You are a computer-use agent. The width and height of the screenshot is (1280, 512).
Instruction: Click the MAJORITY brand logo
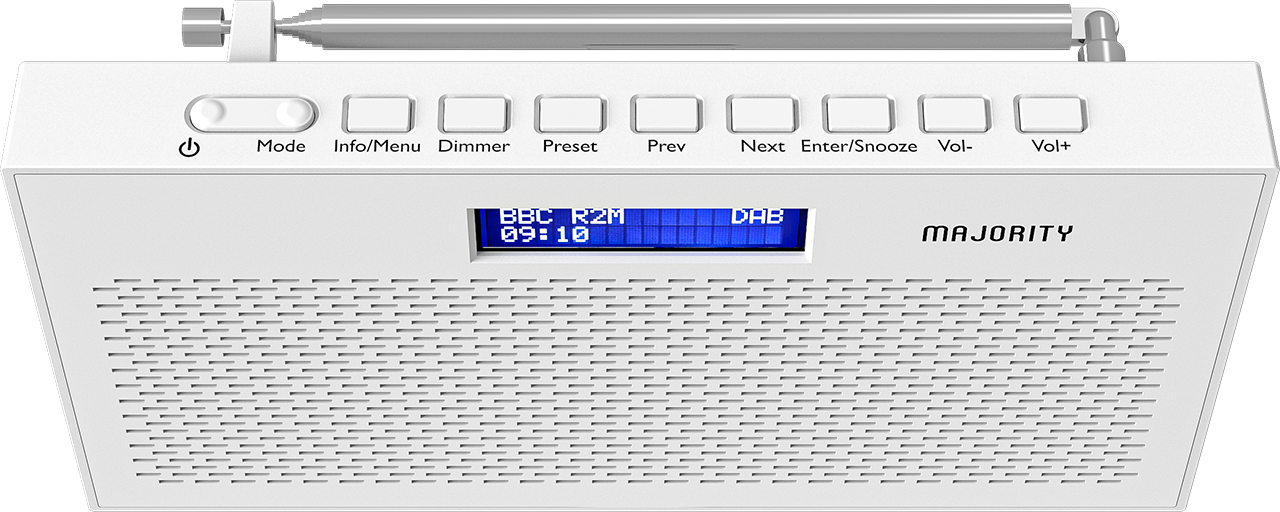coord(997,234)
